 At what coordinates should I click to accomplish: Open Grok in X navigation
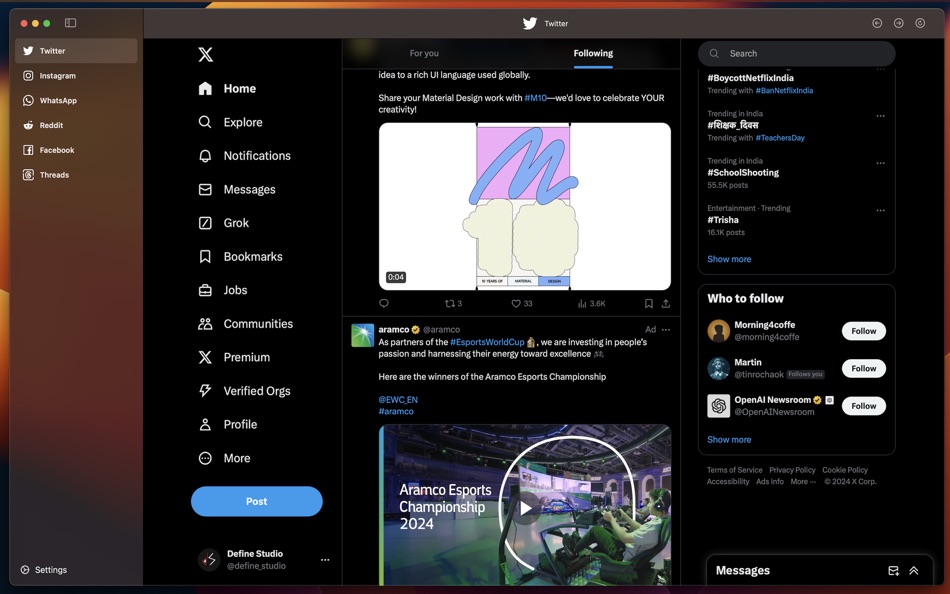click(x=224, y=223)
